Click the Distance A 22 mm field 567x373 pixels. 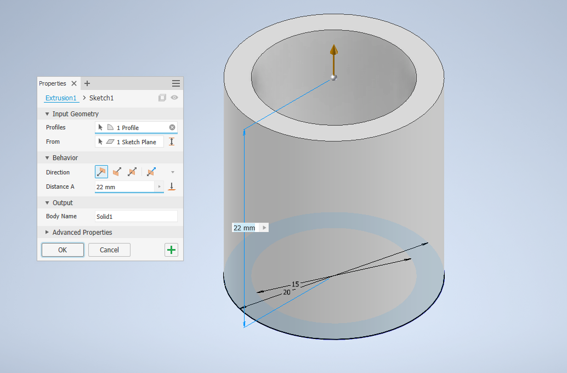125,187
